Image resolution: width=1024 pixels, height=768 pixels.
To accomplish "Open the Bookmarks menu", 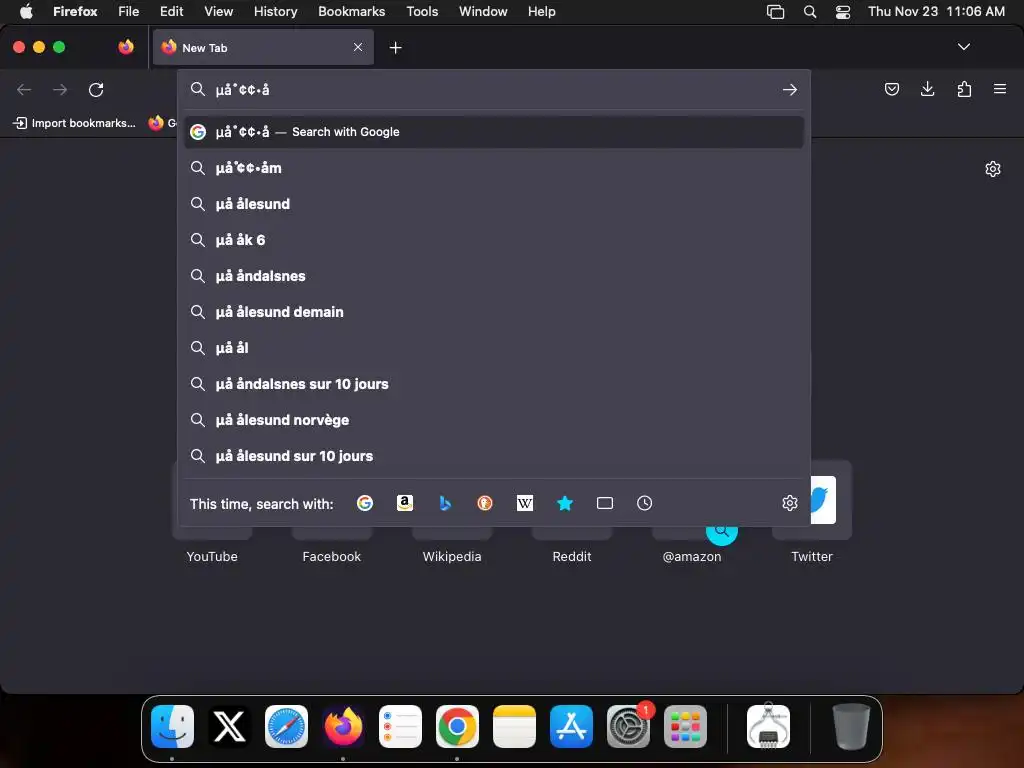I will click(x=351, y=11).
